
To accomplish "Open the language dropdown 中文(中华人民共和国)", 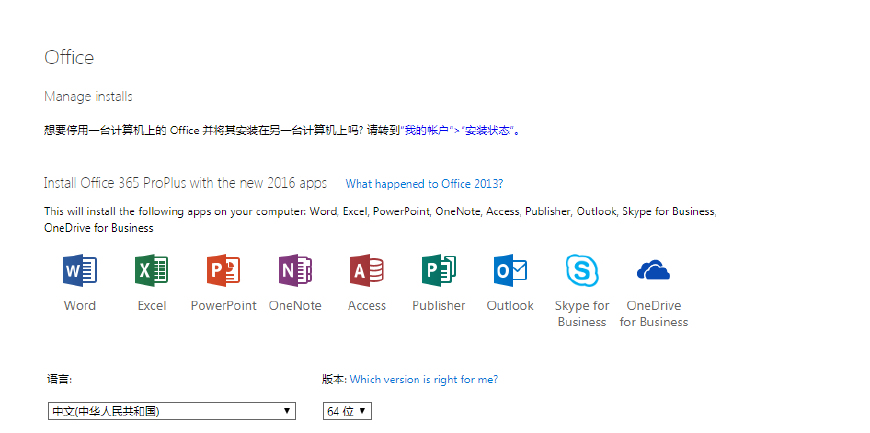I will [x=171, y=411].
